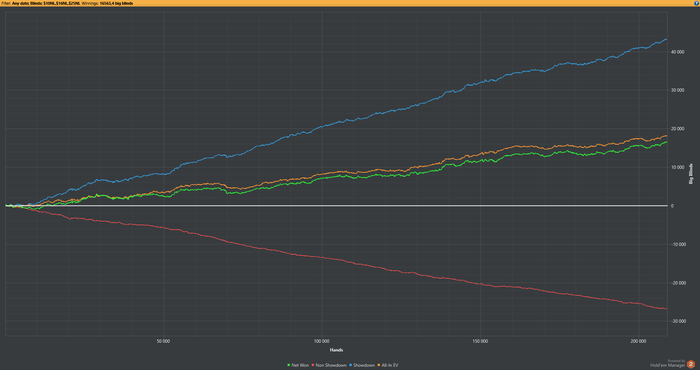Click the orange All-In EV color marker

pos(379,365)
